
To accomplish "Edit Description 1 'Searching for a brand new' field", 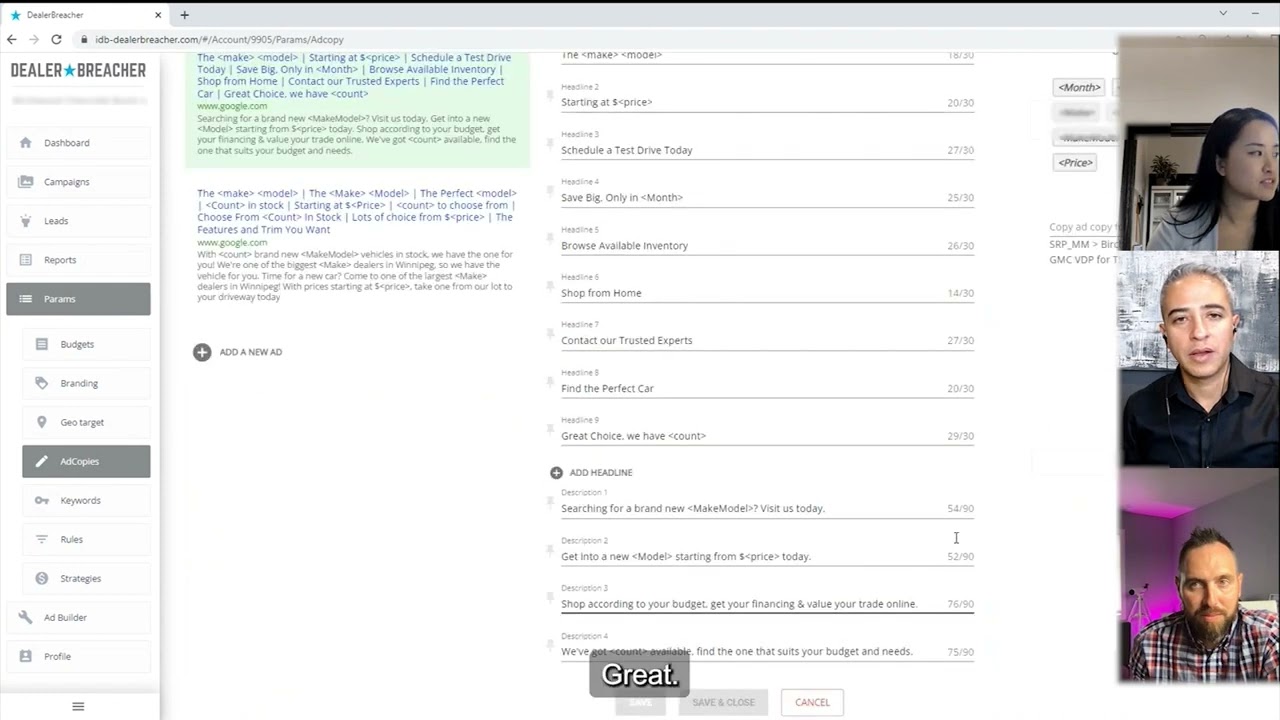I will point(767,508).
